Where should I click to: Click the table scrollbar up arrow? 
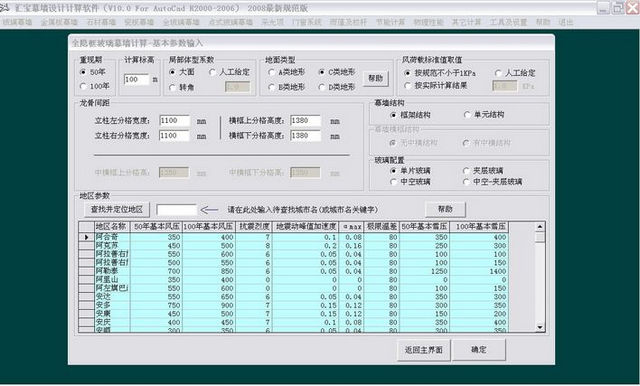[x=540, y=226]
